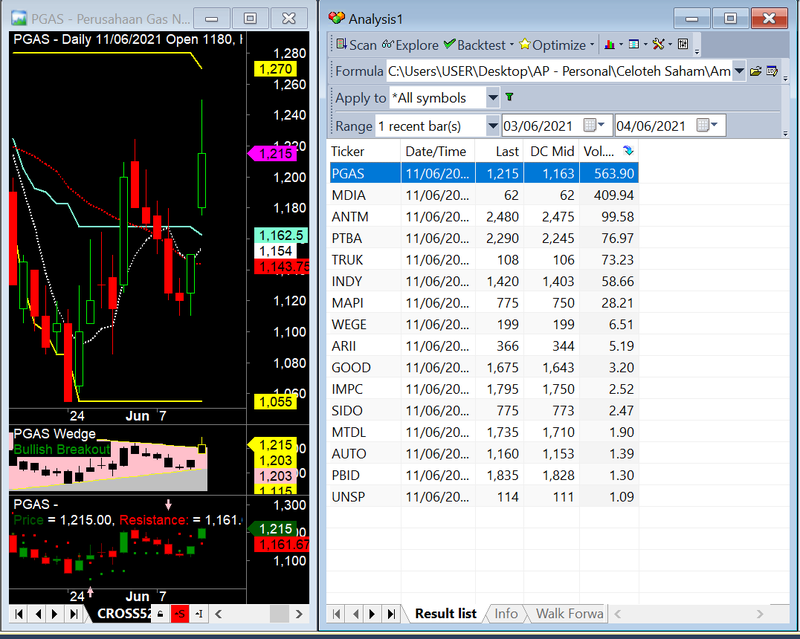
Task: Open the report bar-chart icon
Action: coord(609,44)
